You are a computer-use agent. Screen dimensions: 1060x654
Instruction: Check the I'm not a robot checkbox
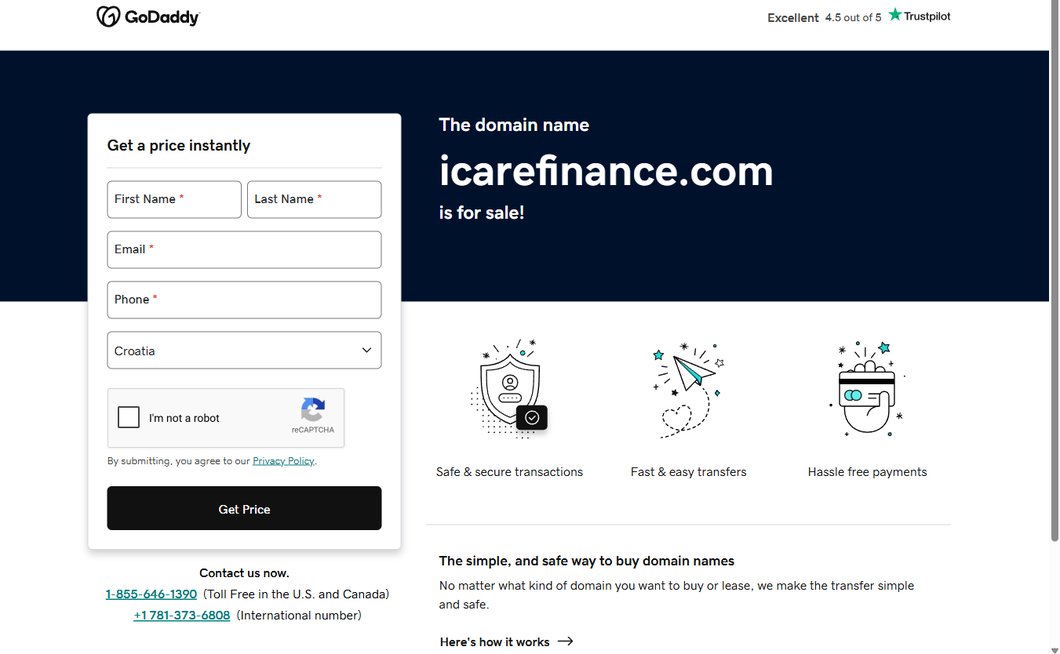point(128,417)
